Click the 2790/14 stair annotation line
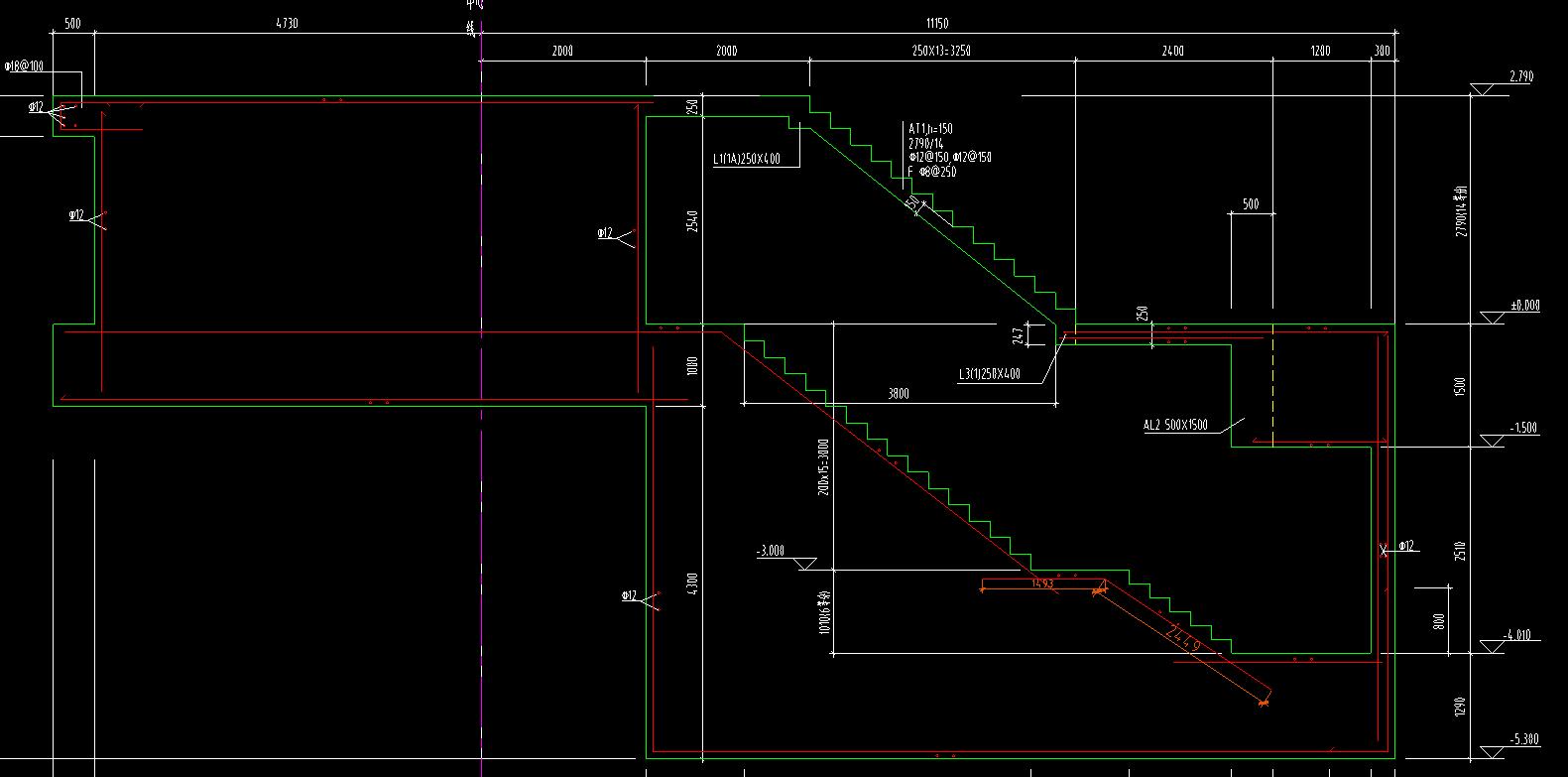Image resolution: width=1568 pixels, height=777 pixels. coord(926,144)
